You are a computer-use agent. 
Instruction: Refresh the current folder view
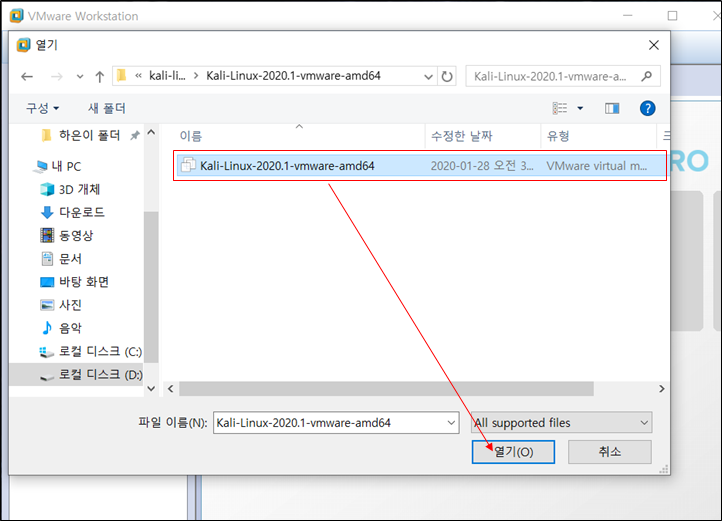click(447, 76)
